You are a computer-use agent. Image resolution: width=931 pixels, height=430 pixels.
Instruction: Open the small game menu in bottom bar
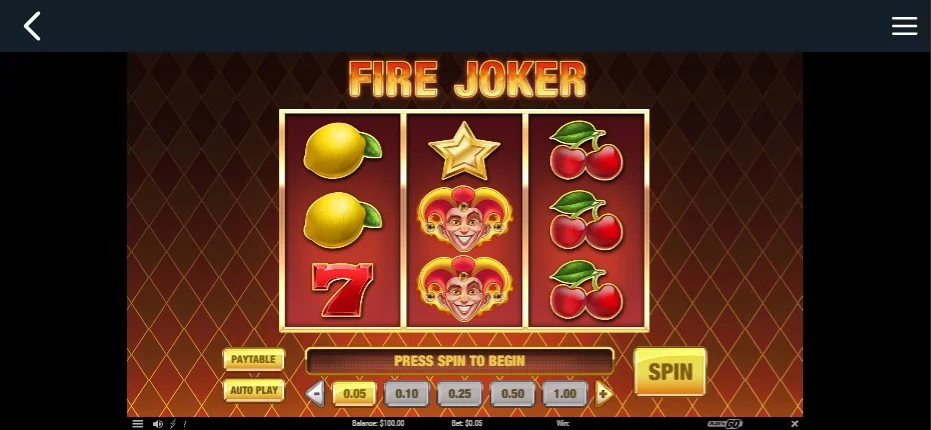(x=137, y=423)
